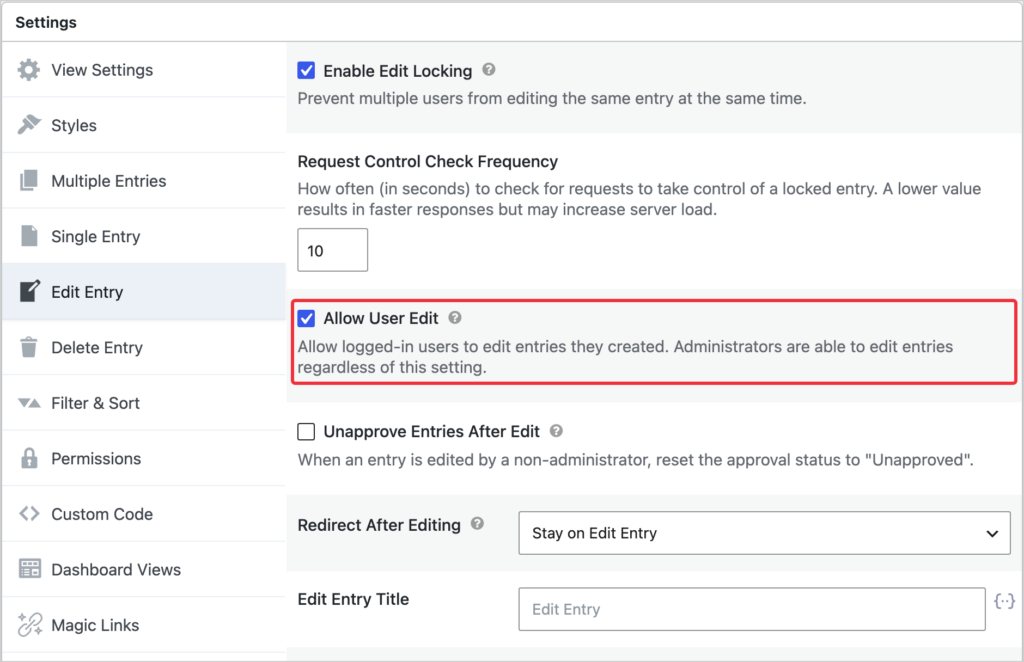The image size is (1024, 662).
Task: Open the View Settings tab
Action: coord(144,70)
